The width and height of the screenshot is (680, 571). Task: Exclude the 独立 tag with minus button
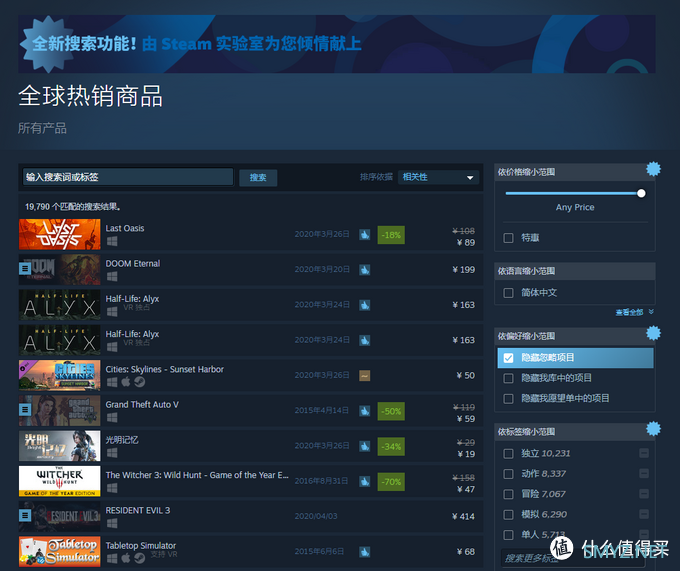pyautogui.click(x=644, y=454)
